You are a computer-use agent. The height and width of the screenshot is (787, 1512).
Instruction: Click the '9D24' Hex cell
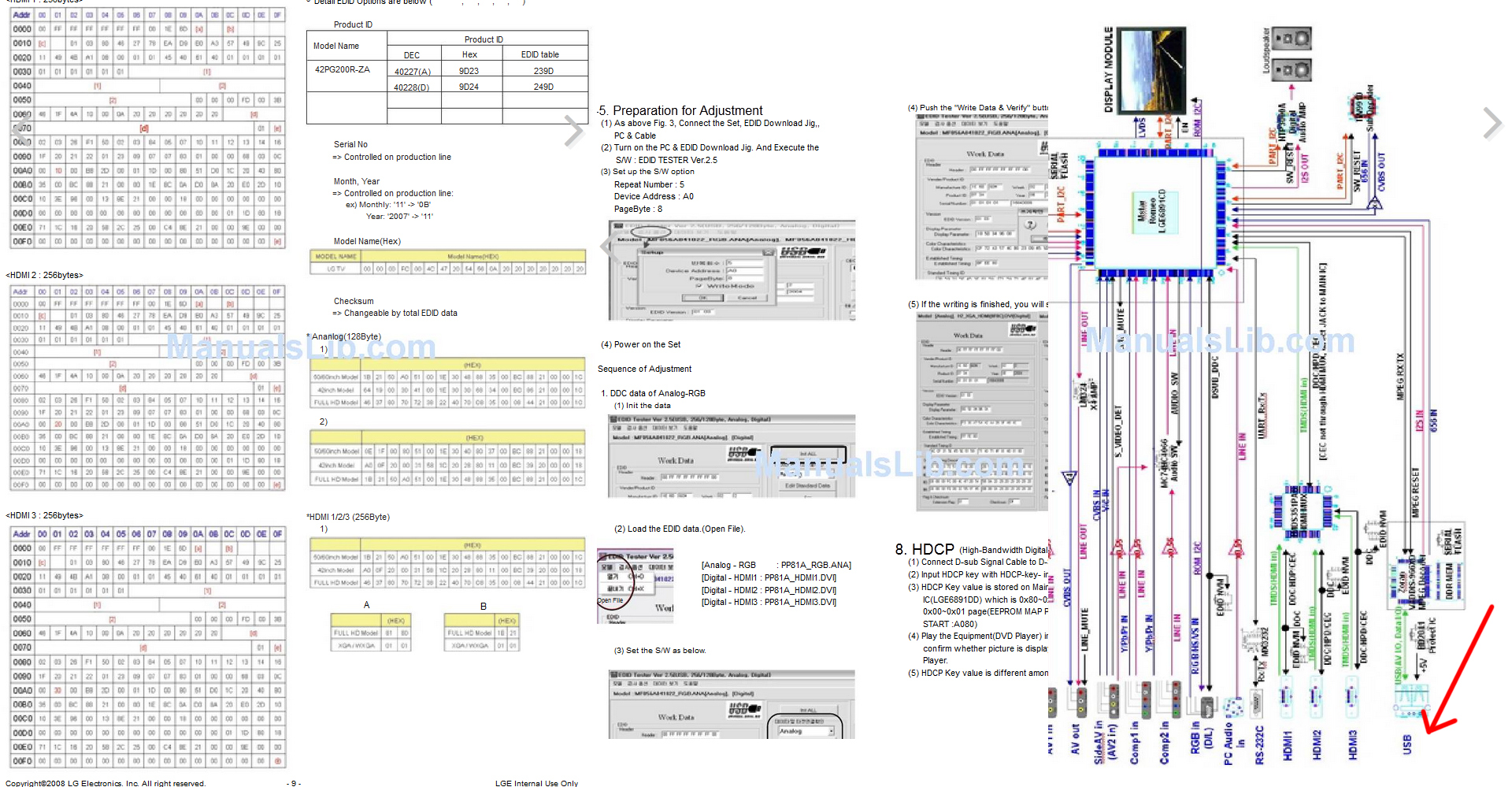tap(469, 87)
